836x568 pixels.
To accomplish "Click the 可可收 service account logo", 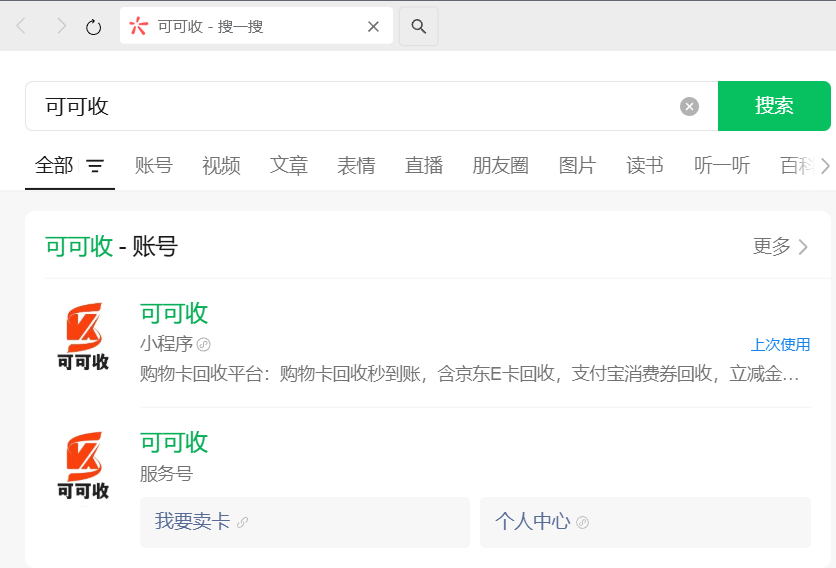I will [83, 466].
